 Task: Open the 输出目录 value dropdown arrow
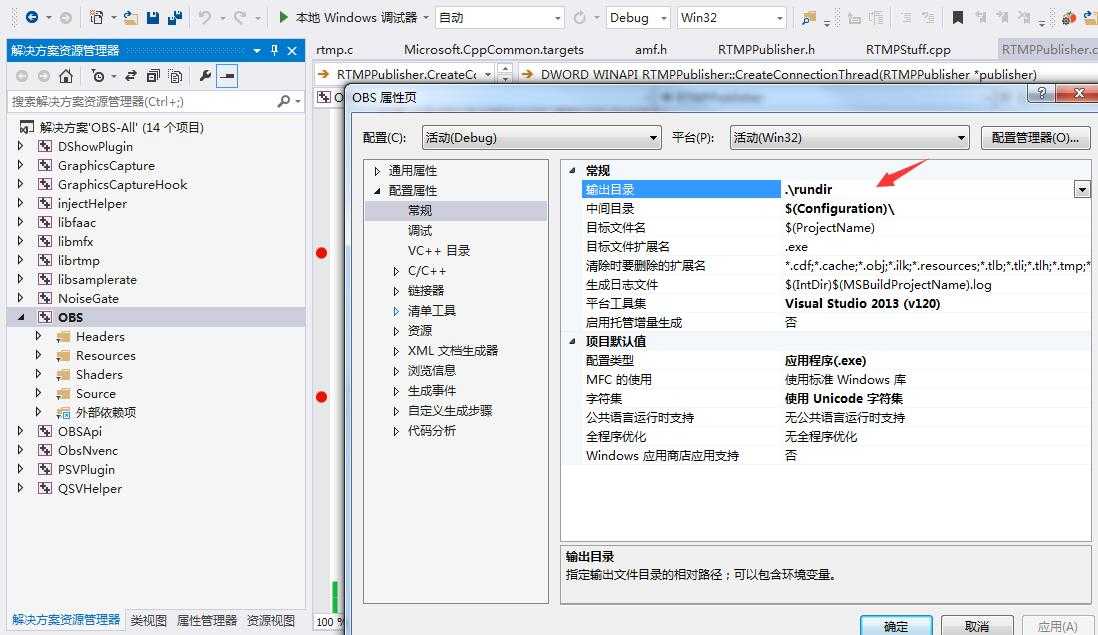(1082, 189)
